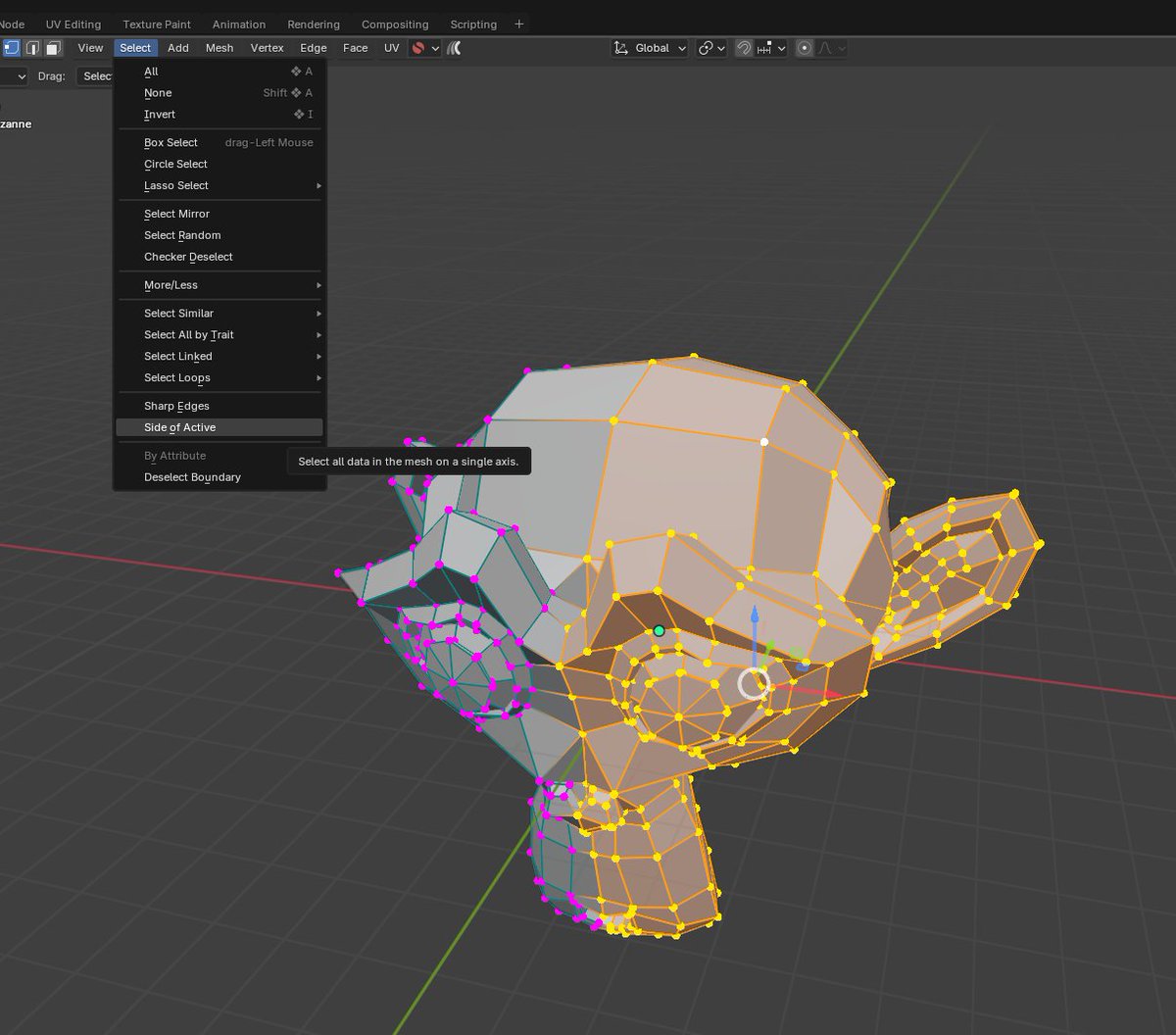The height and width of the screenshot is (1035, 1176).
Task: Choose Select Random menu entry
Action: coord(220,235)
